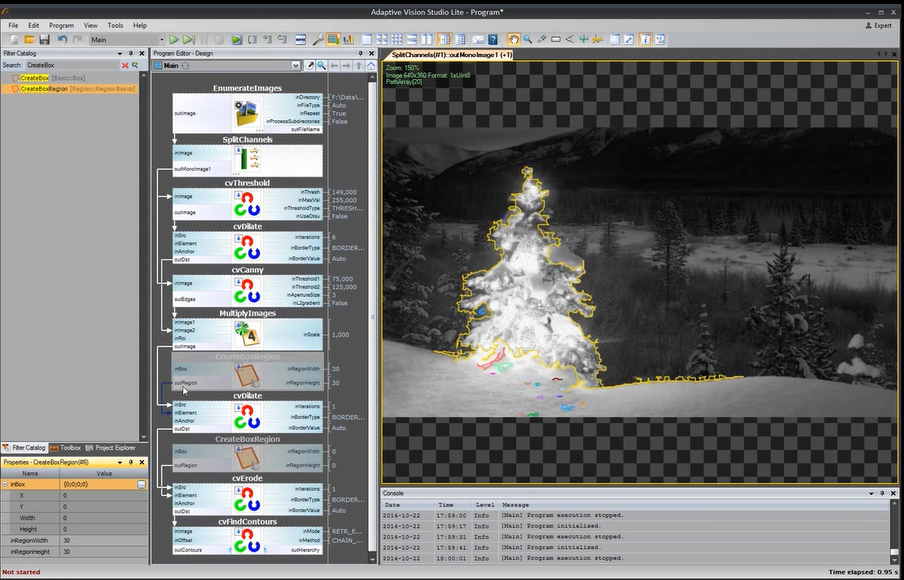The width and height of the screenshot is (904, 580).
Task: Select the eyedropper pixel picker tool
Action: [x=542, y=40]
